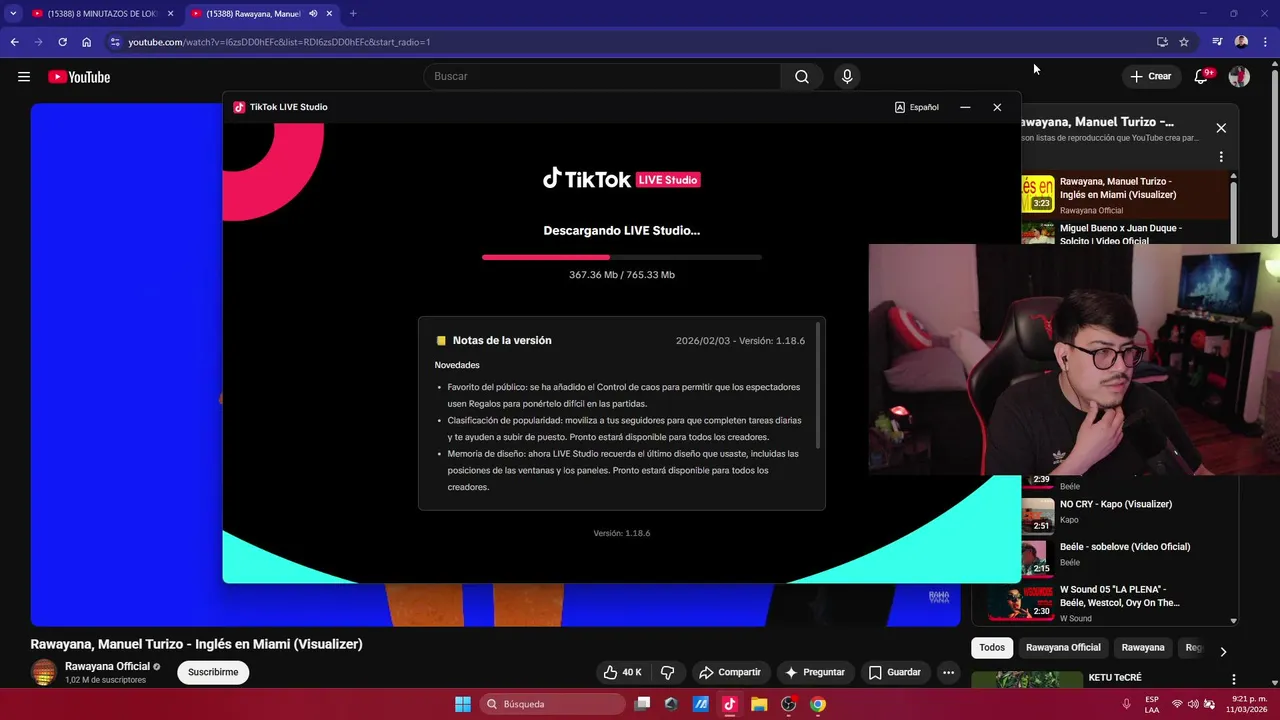Click the Chrome address bar URL

pyautogui.click(x=279, y=42)
